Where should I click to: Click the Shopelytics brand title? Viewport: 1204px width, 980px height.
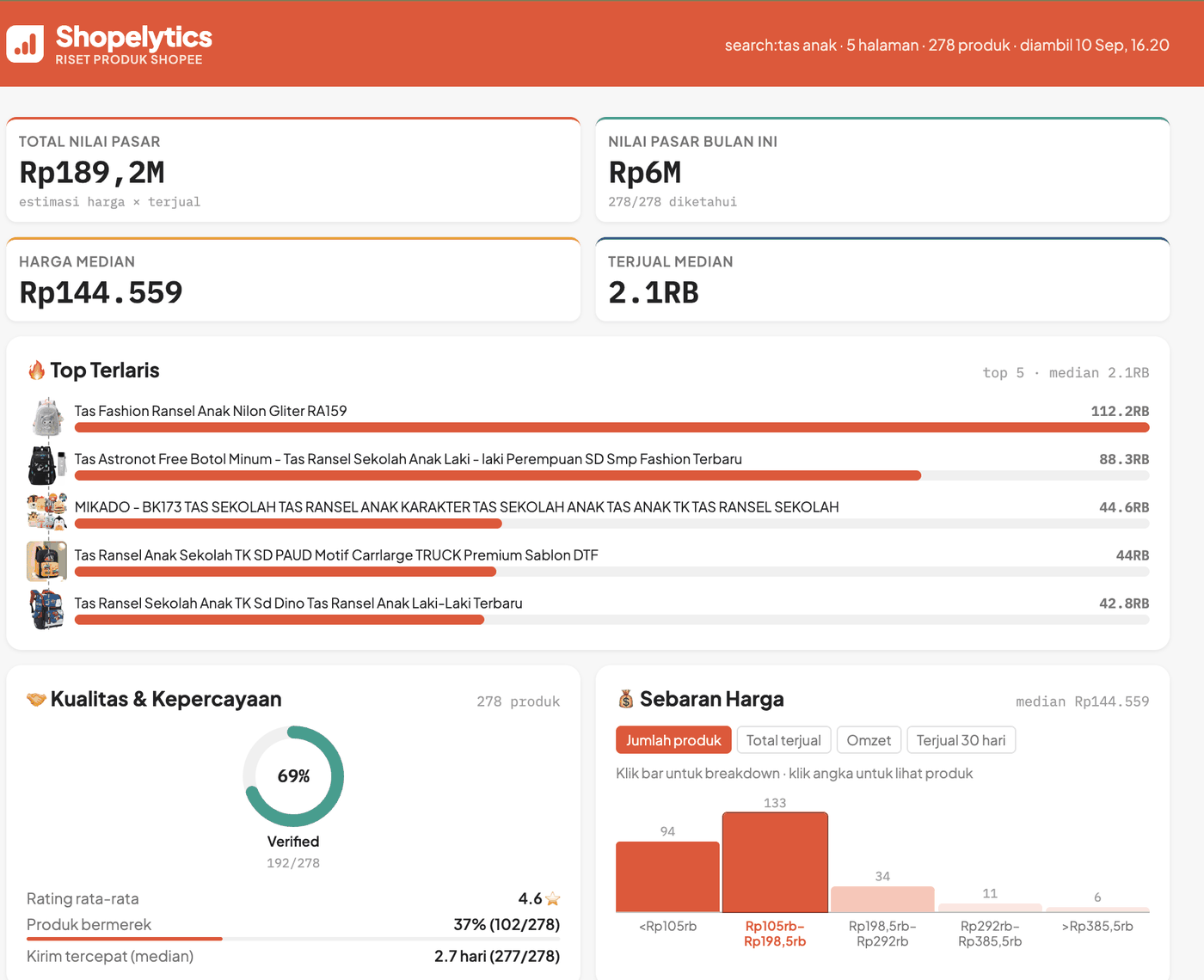click(x=133, y=37)
